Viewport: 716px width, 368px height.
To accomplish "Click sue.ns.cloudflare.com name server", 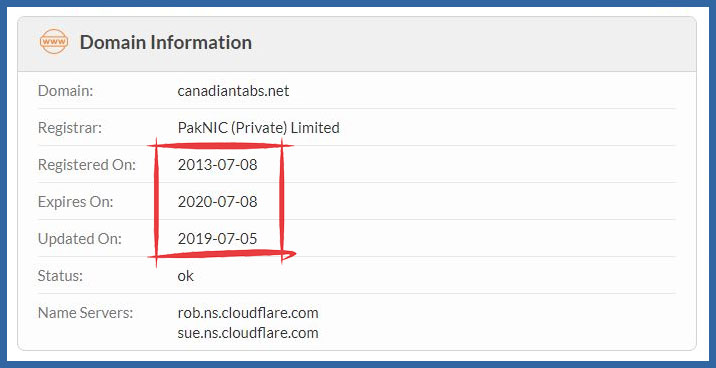I will [248, 333].
